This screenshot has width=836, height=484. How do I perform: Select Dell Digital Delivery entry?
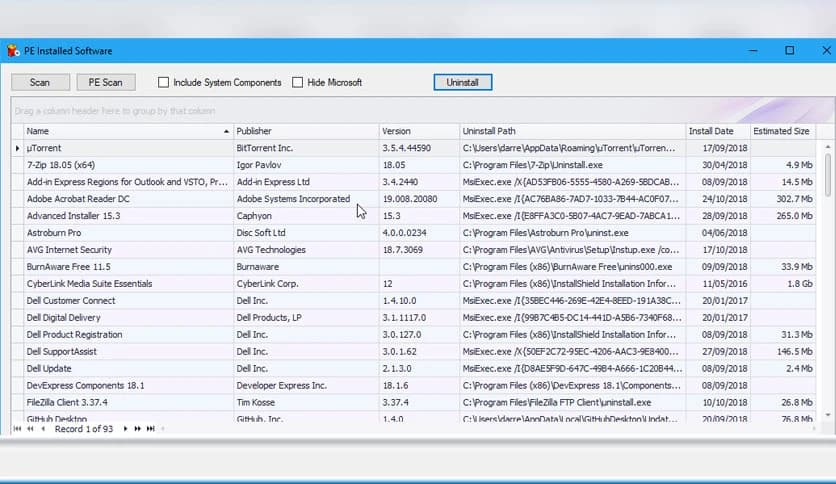point(63,318)
